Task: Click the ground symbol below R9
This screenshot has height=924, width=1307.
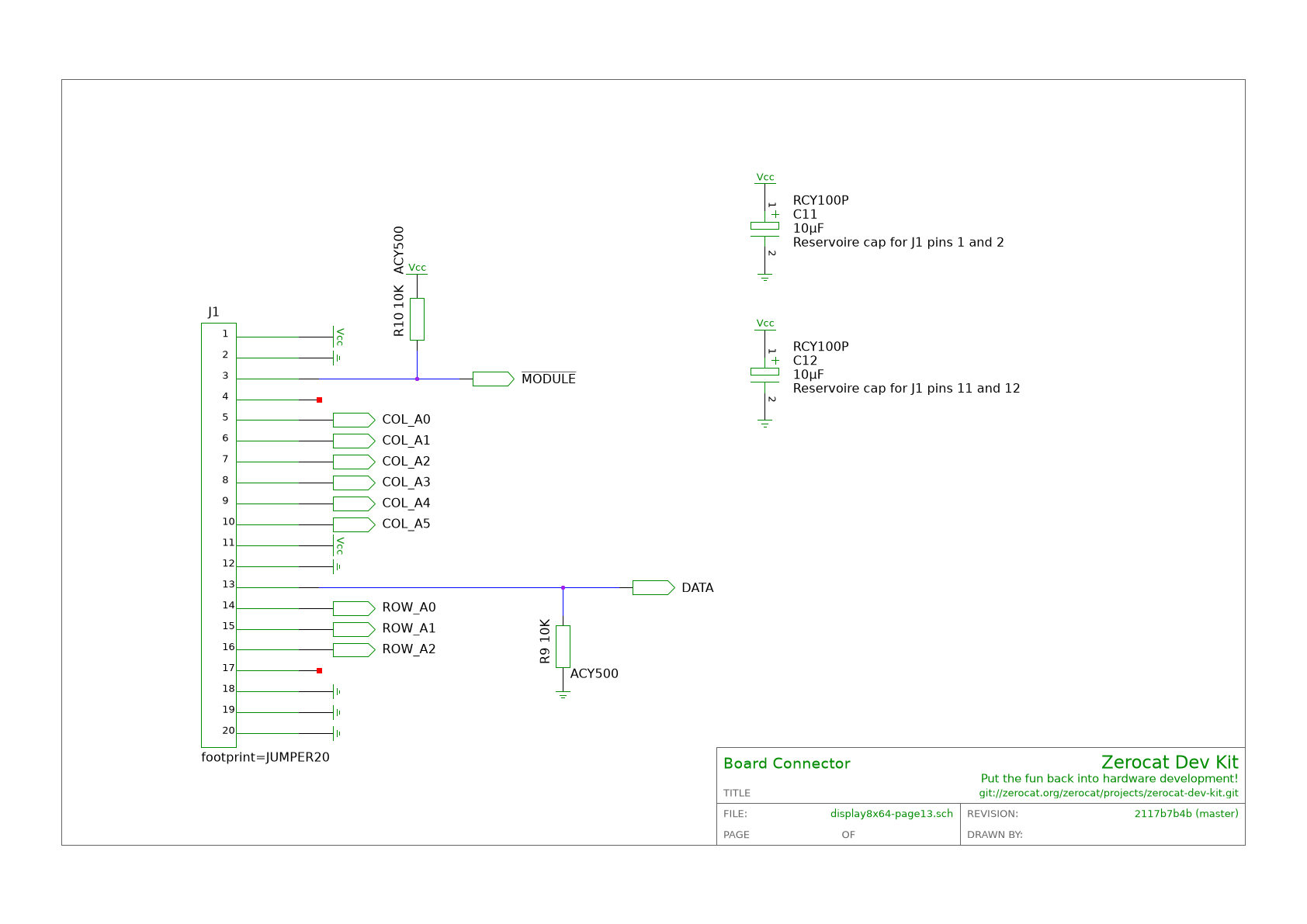Action: (563, 695)
